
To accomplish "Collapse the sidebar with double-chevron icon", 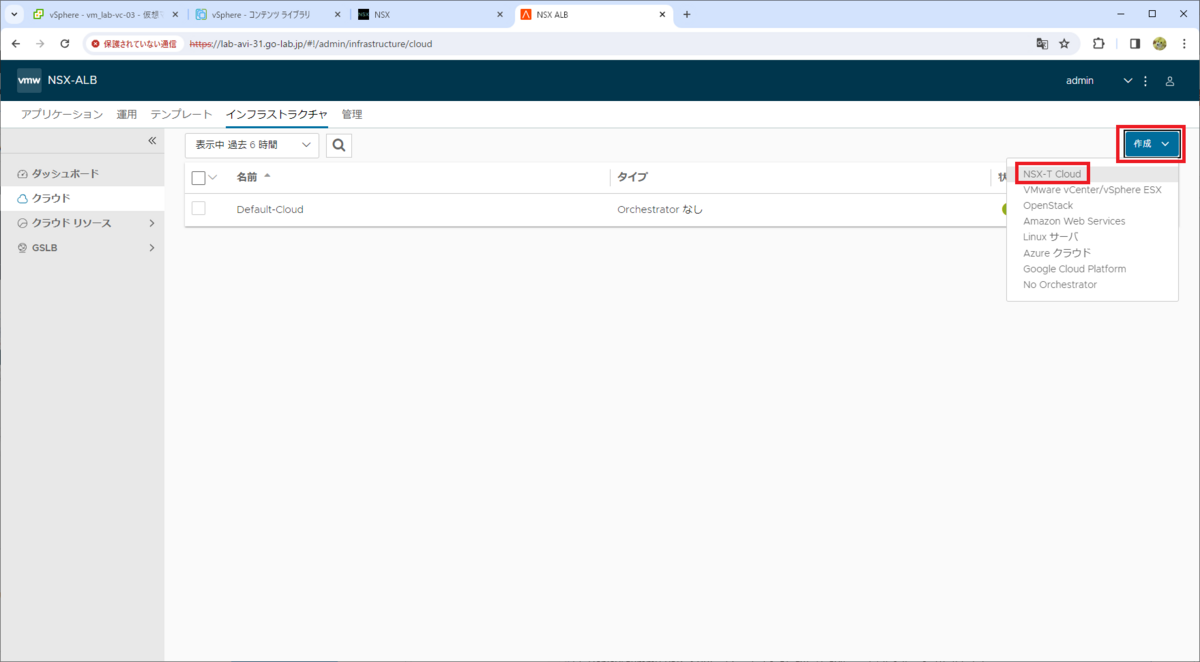I will pos(152,141).
